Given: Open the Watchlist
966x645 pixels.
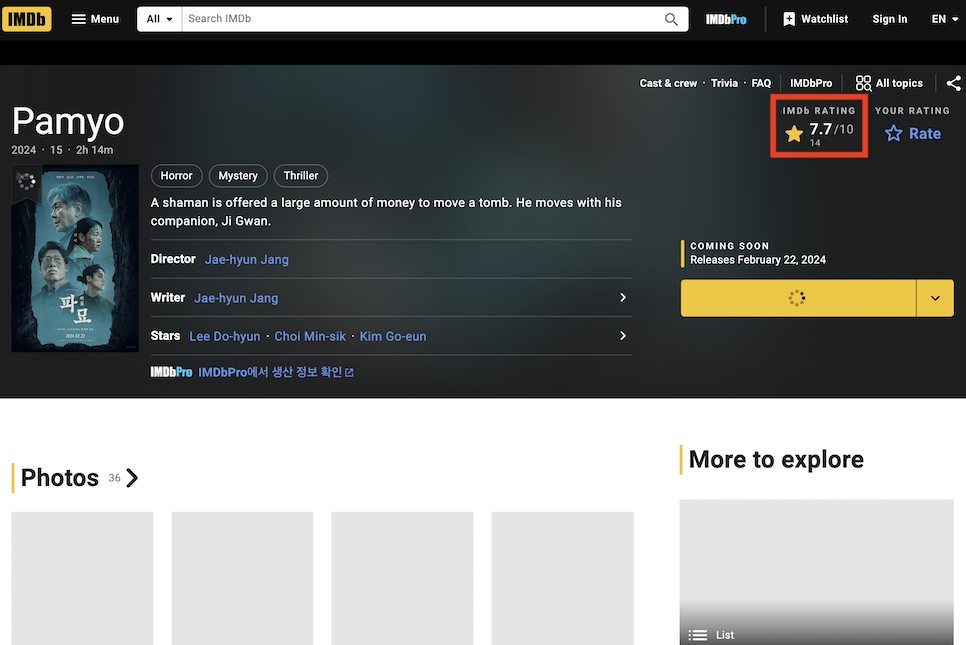Looking at the screenshot, I should 815,19.
